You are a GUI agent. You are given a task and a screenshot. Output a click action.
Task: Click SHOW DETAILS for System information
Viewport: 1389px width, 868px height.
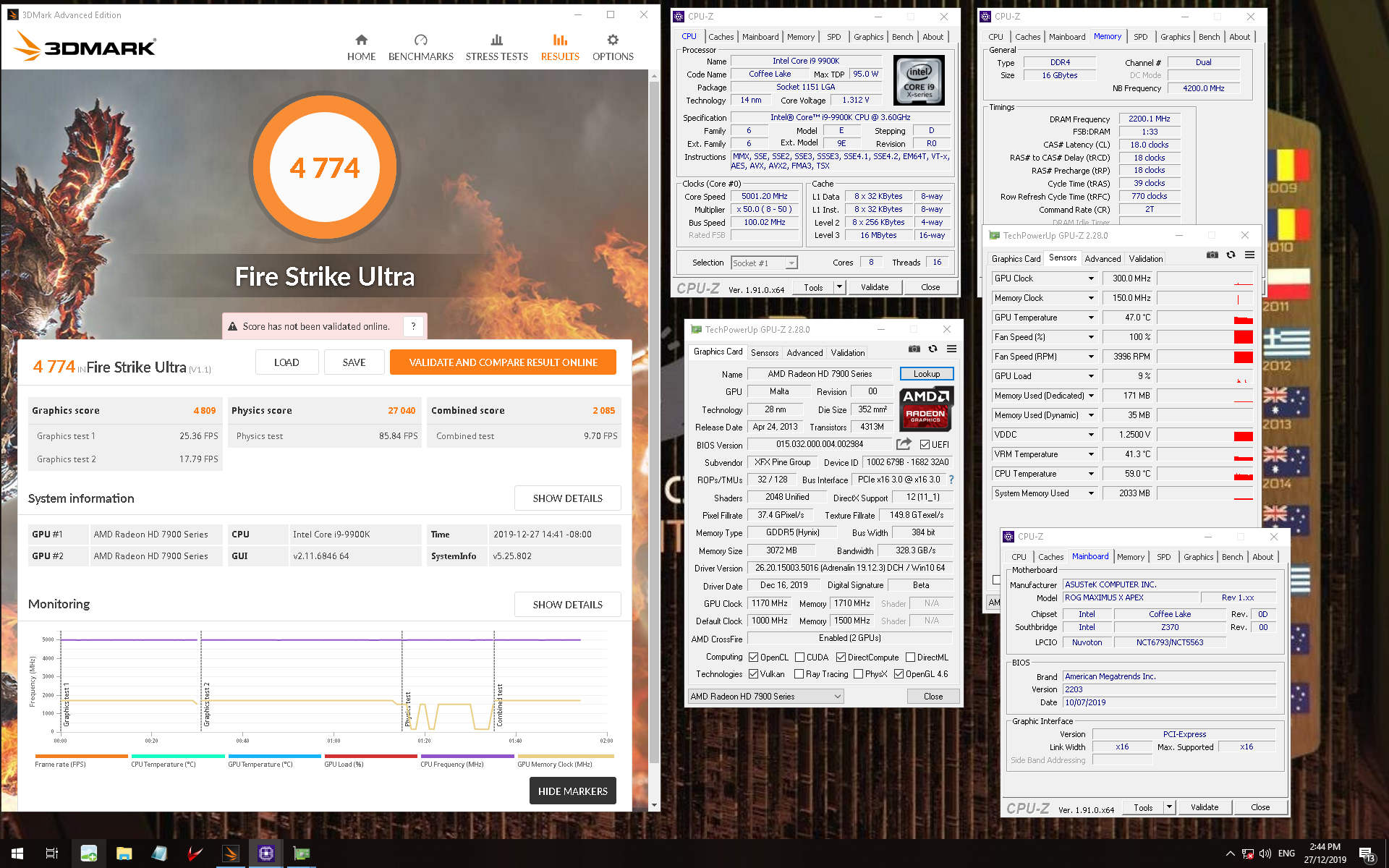pos(567,498)
